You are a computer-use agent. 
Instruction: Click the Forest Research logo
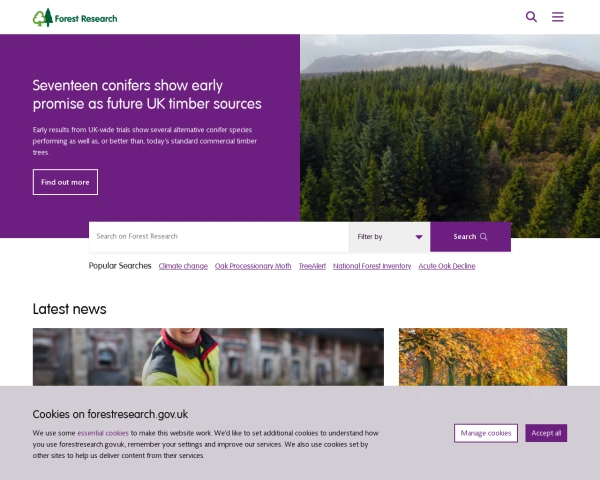coord(75,18)
